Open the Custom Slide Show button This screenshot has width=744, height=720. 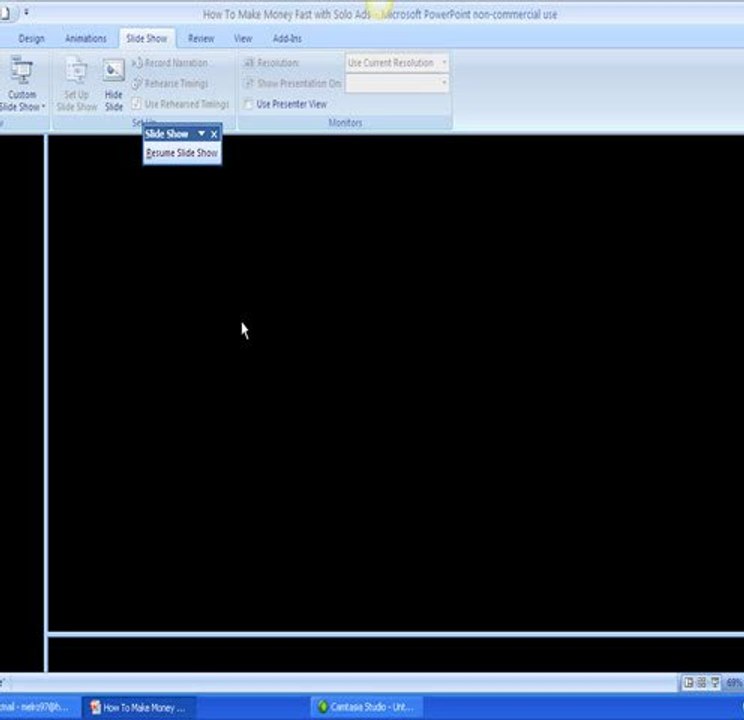(x=22, y=84)
